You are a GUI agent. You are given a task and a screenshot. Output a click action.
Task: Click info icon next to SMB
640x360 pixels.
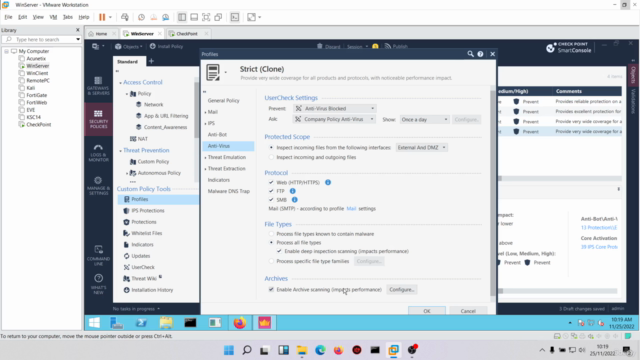click(x=294, y=200)
